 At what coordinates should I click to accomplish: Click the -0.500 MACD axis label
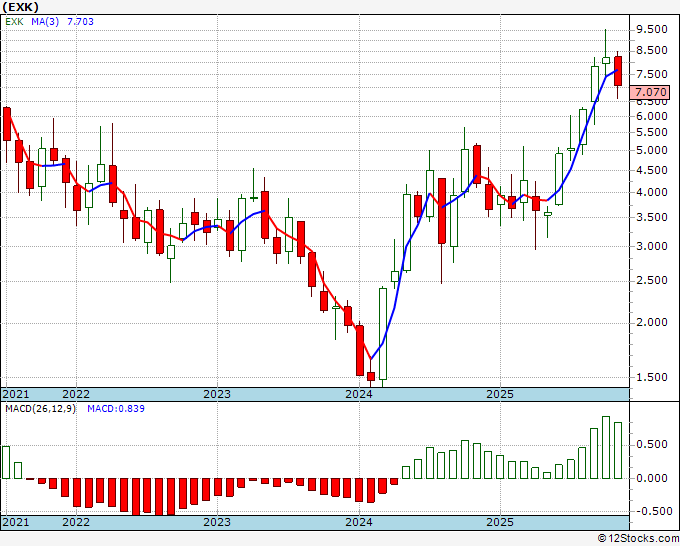tap(651, 511)
